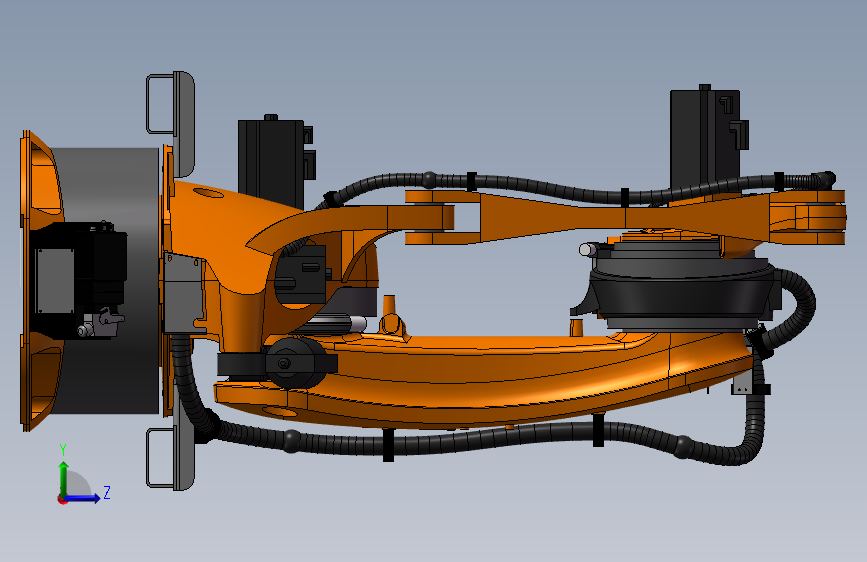Click the red origin dot of the triad
The width and height of the screenshot is (867, 562).
[x=61, y=499]
